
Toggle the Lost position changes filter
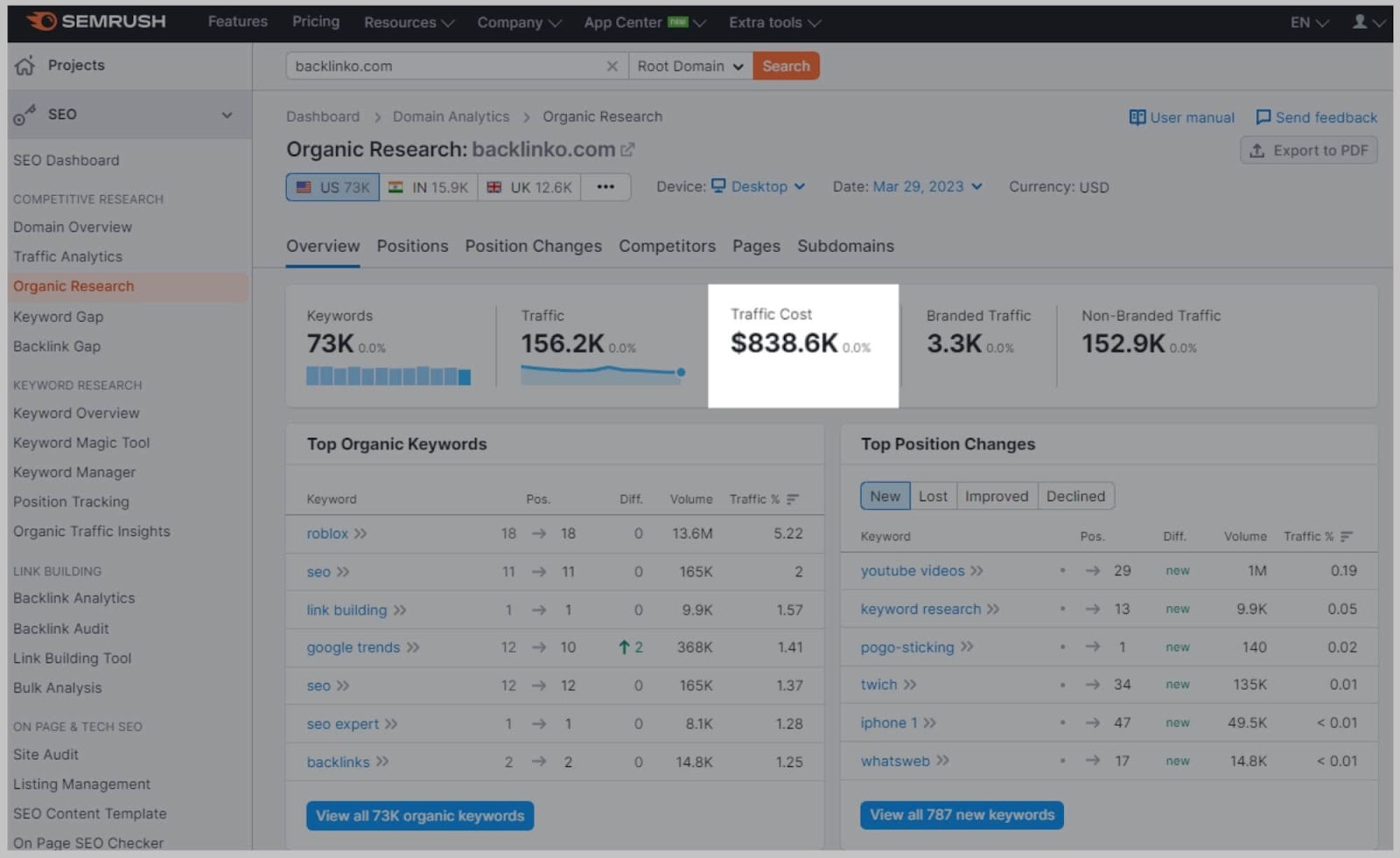point(933,496)
